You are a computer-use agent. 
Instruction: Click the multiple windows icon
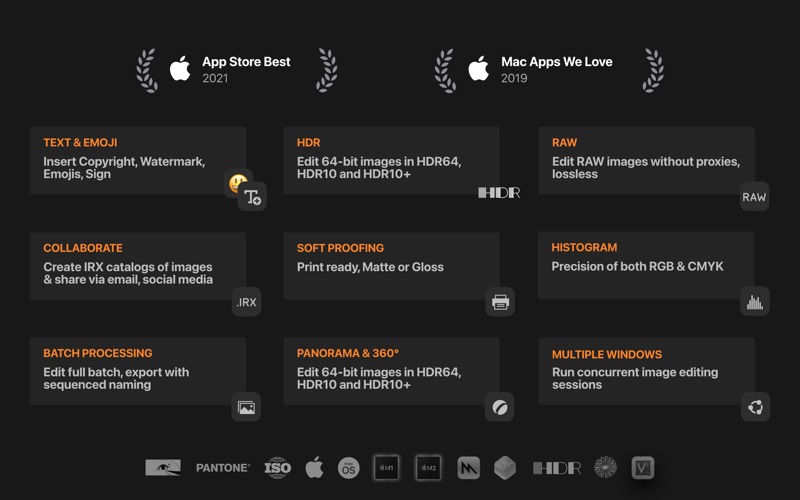(x=754, y=407)
